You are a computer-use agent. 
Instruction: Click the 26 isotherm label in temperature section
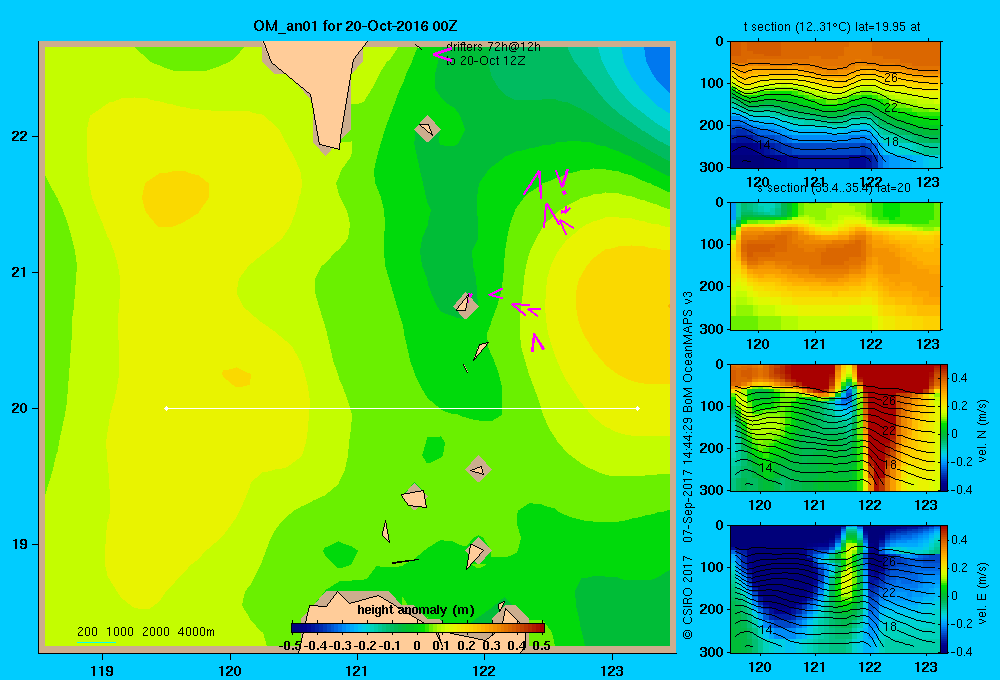(x=891, y=78)
